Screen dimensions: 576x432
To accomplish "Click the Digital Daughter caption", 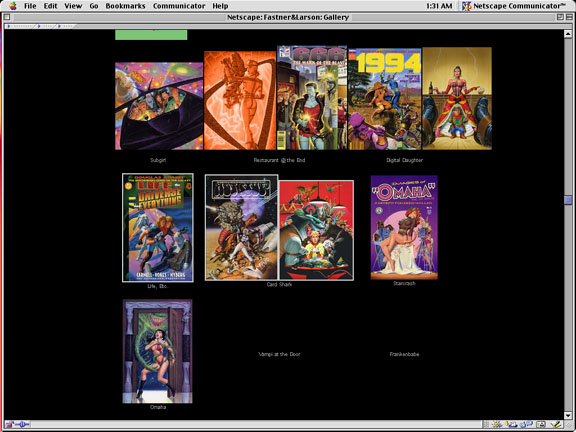I will click(404, 160).
